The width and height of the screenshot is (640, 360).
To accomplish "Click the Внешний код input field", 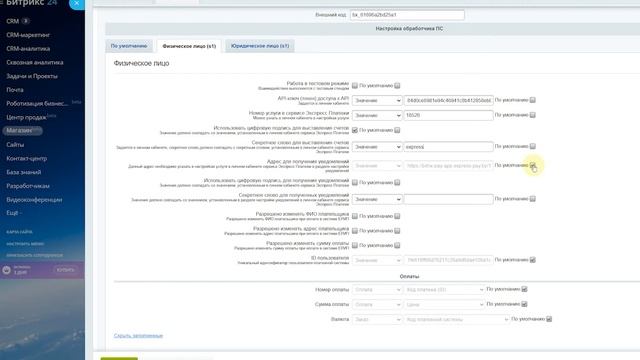I will pos(407,15).
